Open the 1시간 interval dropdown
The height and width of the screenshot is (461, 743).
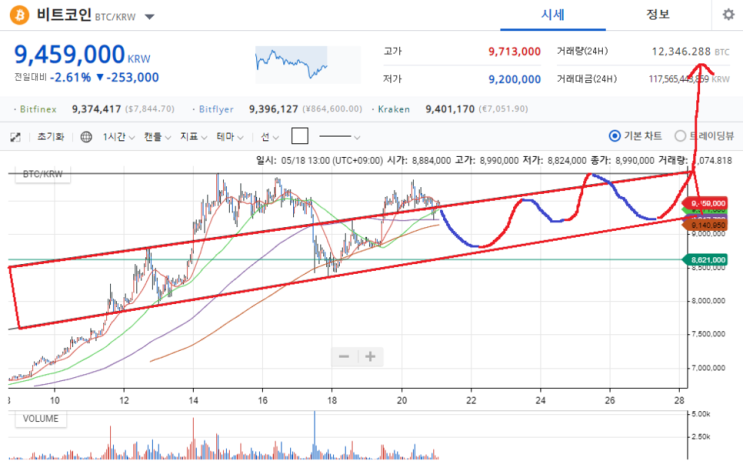click(118, 137)
